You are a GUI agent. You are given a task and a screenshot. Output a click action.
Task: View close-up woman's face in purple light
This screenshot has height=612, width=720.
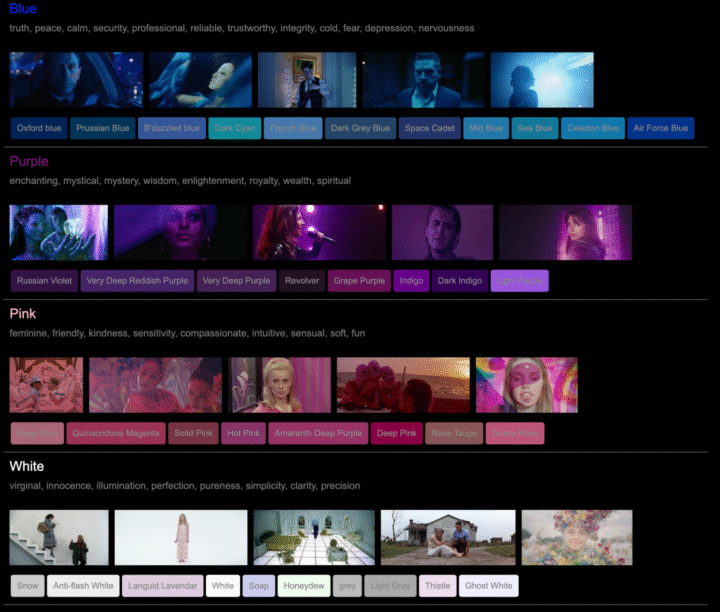(x=180, y=232)
